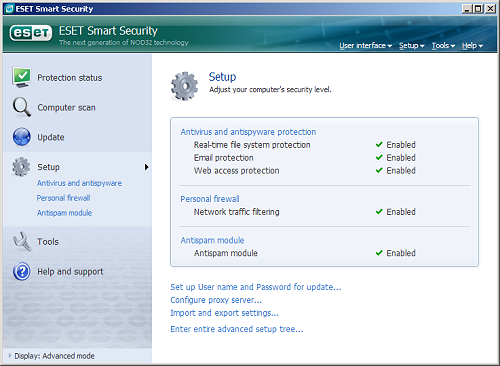Open the Help dropdown menu in header

pyautogui.click(x=472, y=46)
